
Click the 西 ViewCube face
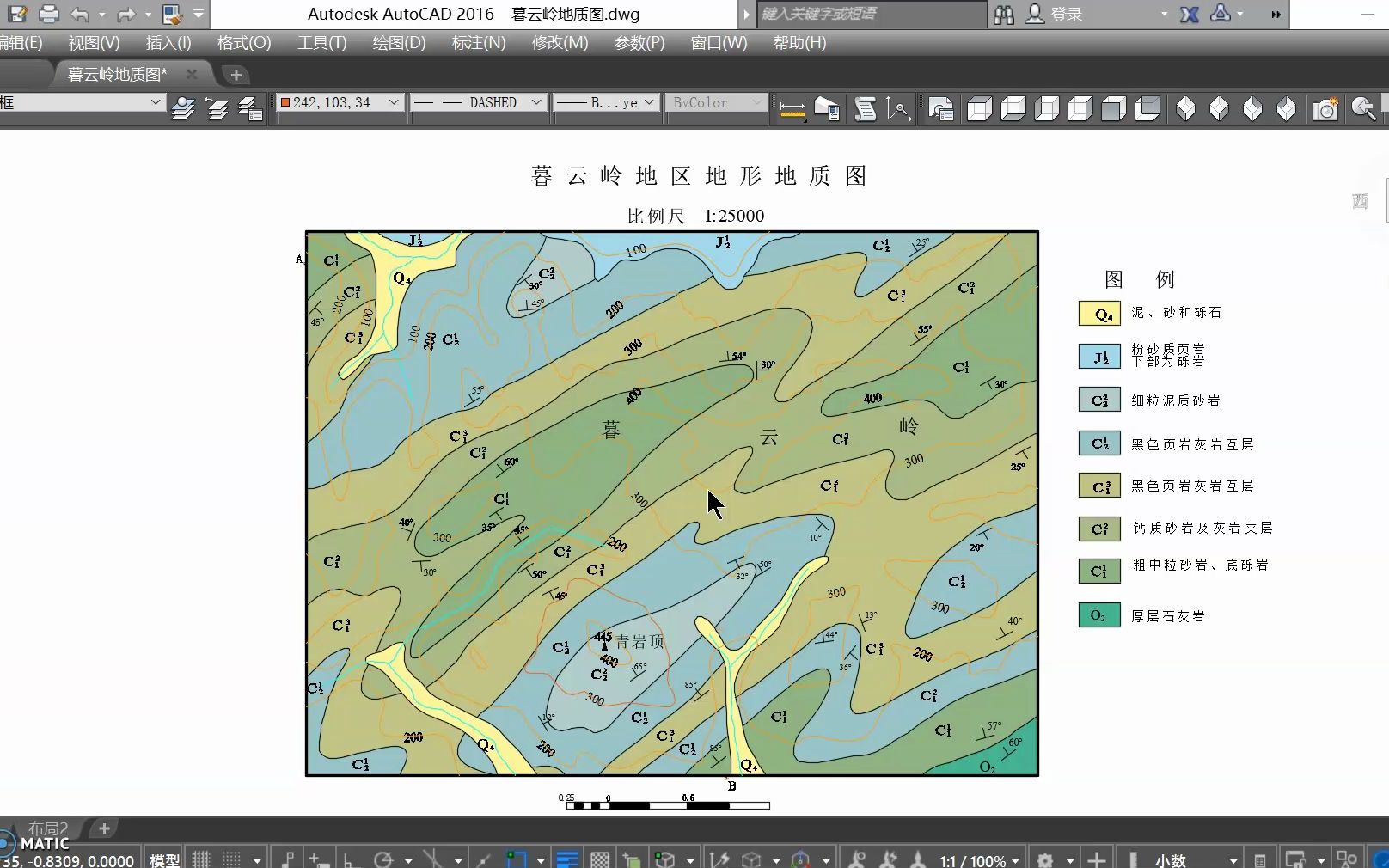coord(1360,201)
